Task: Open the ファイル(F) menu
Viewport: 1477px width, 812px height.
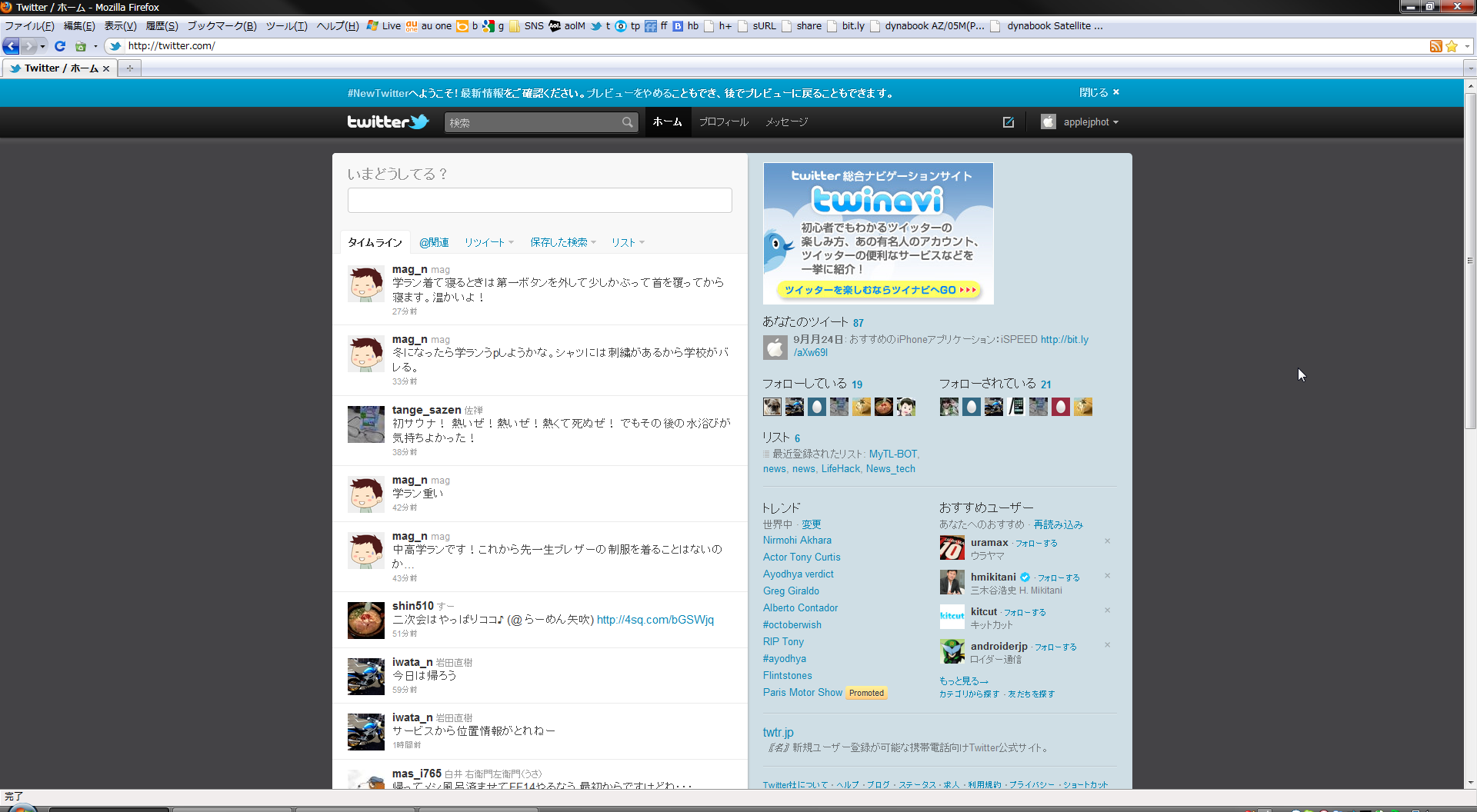Action: click(29, 25)
